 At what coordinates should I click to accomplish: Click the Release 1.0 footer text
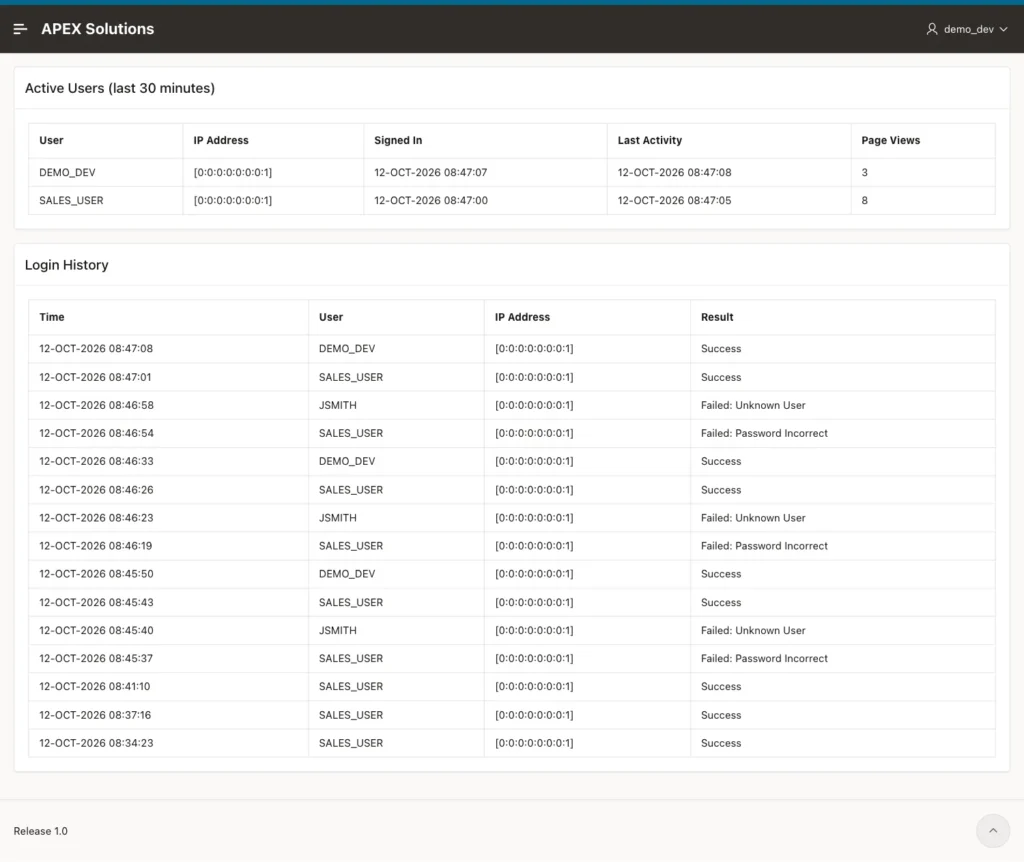[x=40, y=831]
